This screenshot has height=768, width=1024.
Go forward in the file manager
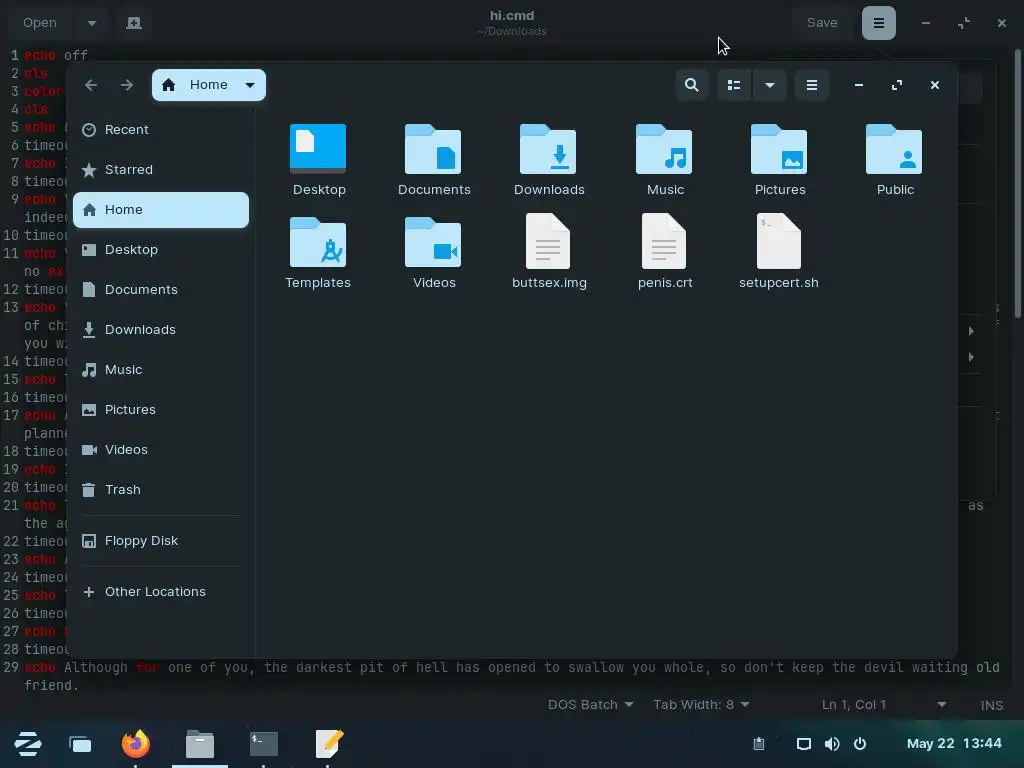(x=127, y=85)
